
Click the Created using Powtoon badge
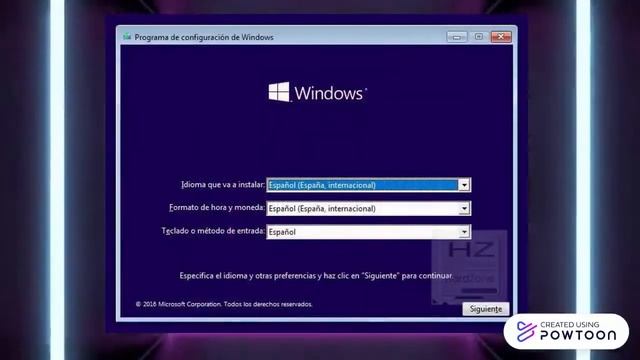pos(567,331)
